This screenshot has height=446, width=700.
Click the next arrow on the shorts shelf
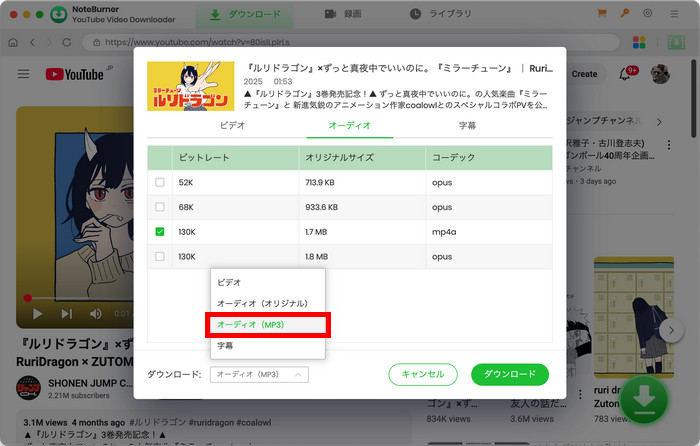click(x=671, y=331)
